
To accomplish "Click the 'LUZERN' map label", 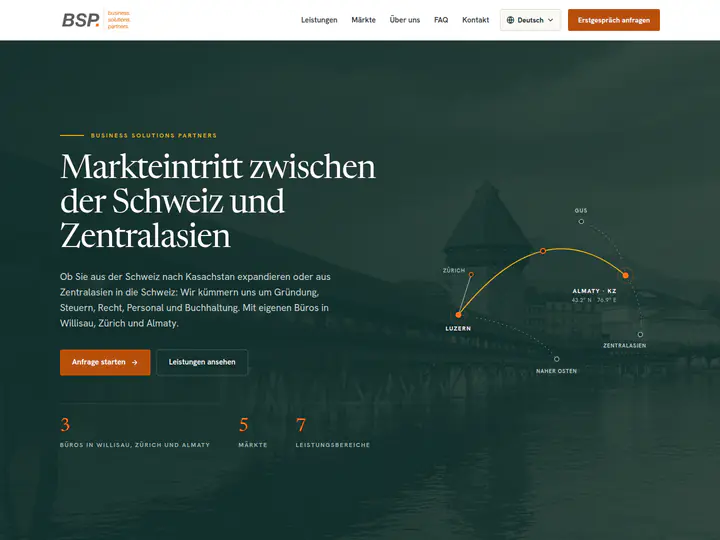I will click(458, 329).
